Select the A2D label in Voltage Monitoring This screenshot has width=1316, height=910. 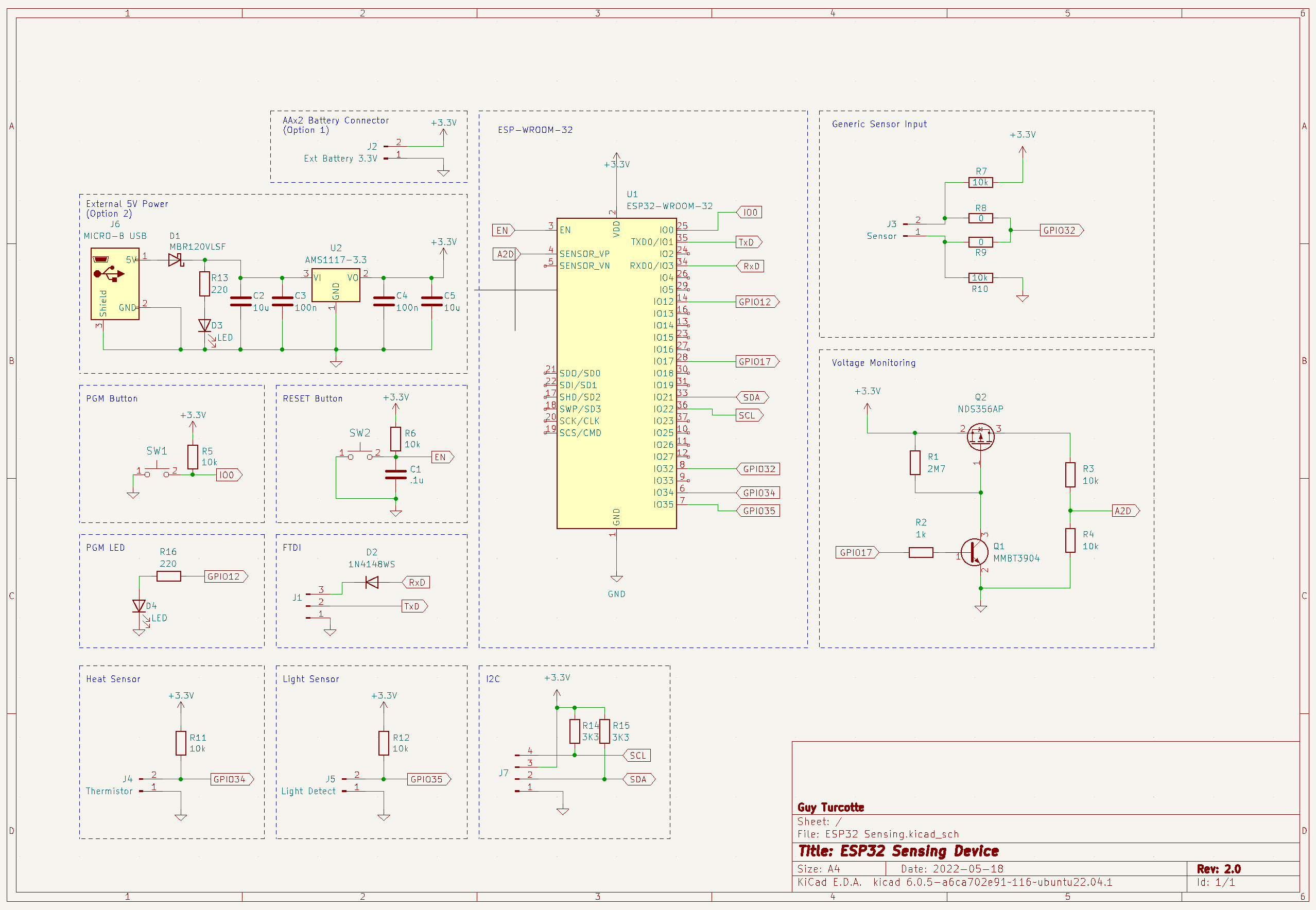tap(1124, 511)
